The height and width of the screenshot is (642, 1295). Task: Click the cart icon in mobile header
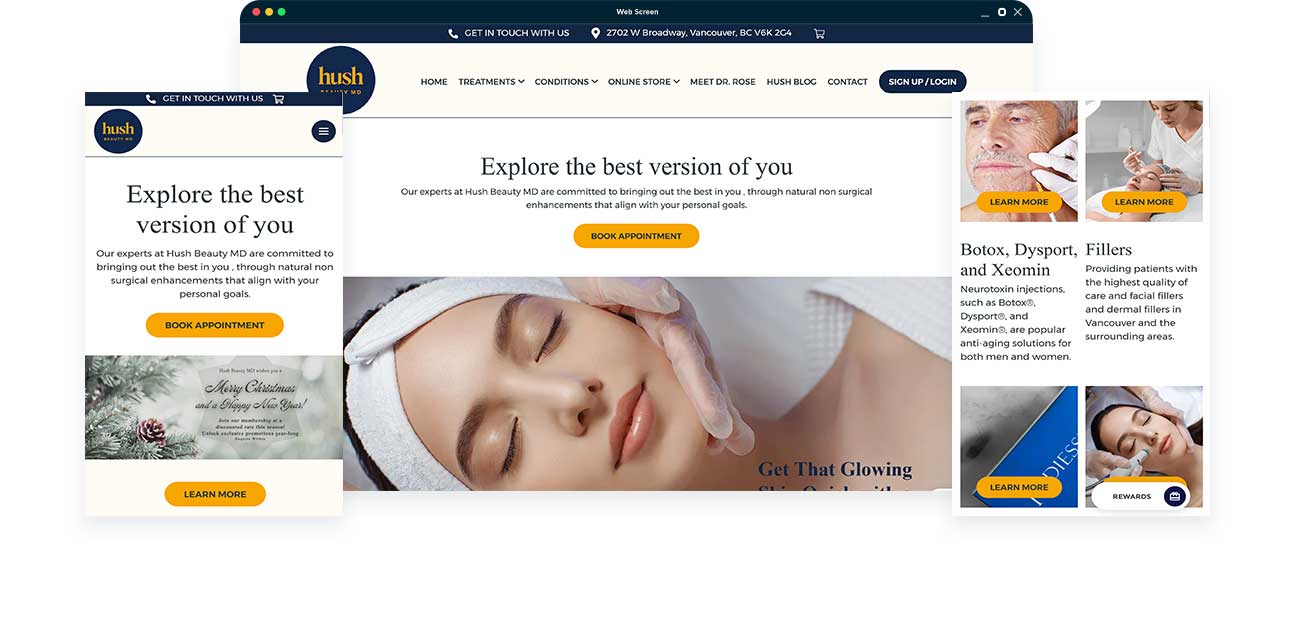pos(278,99)
